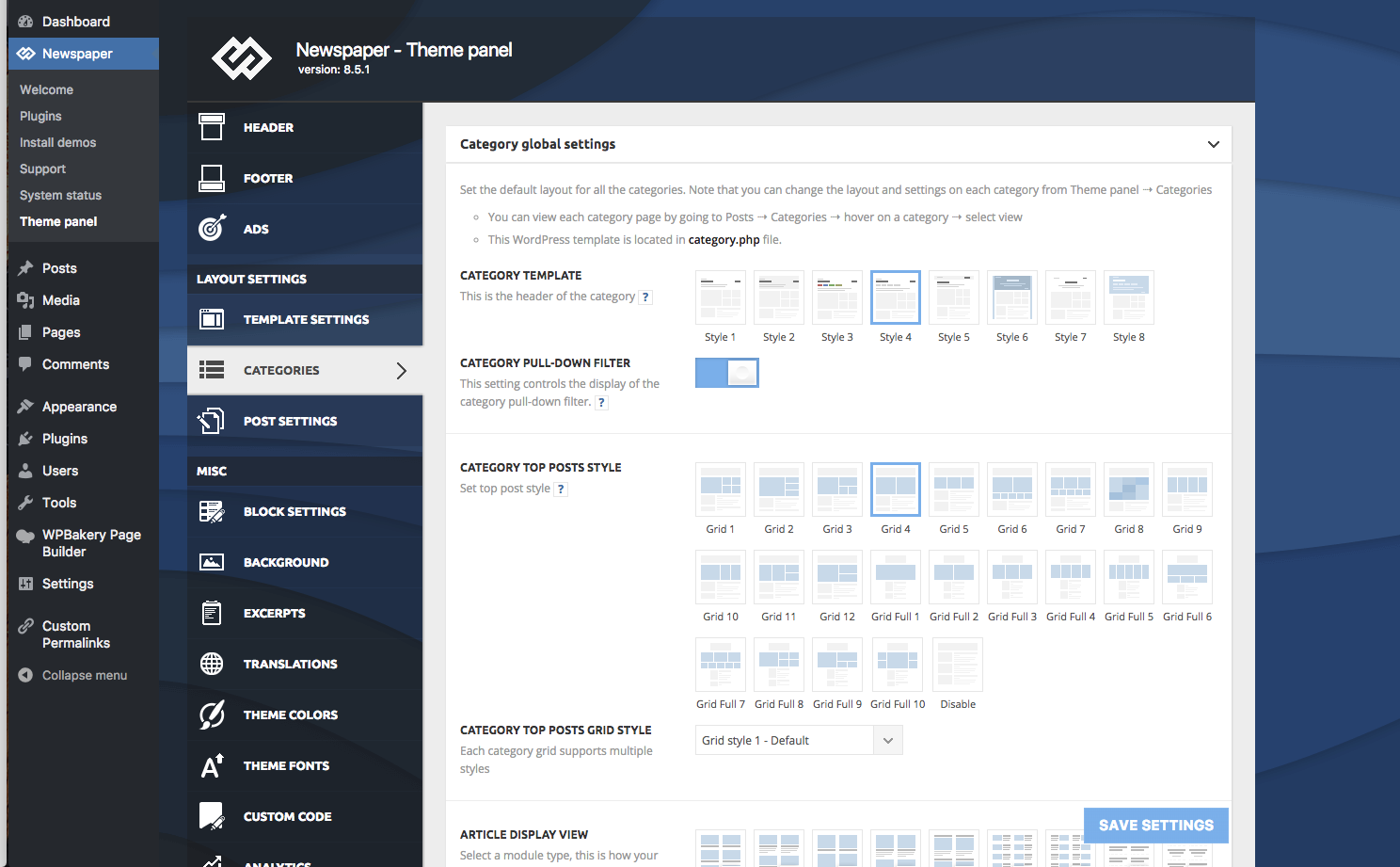Click the Translations globe icon
Screen dimensions: 1400x867
pyautogui.click(x=212, y=664)
